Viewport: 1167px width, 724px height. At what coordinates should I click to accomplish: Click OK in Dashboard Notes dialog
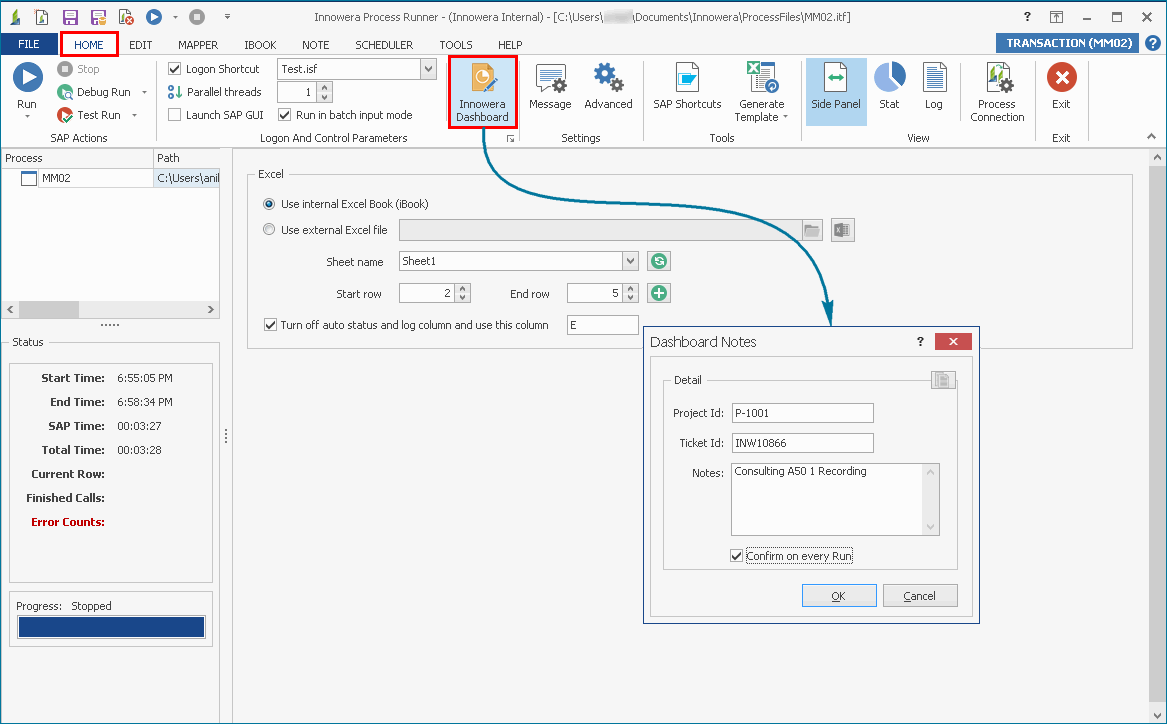[x=839, y=595]
